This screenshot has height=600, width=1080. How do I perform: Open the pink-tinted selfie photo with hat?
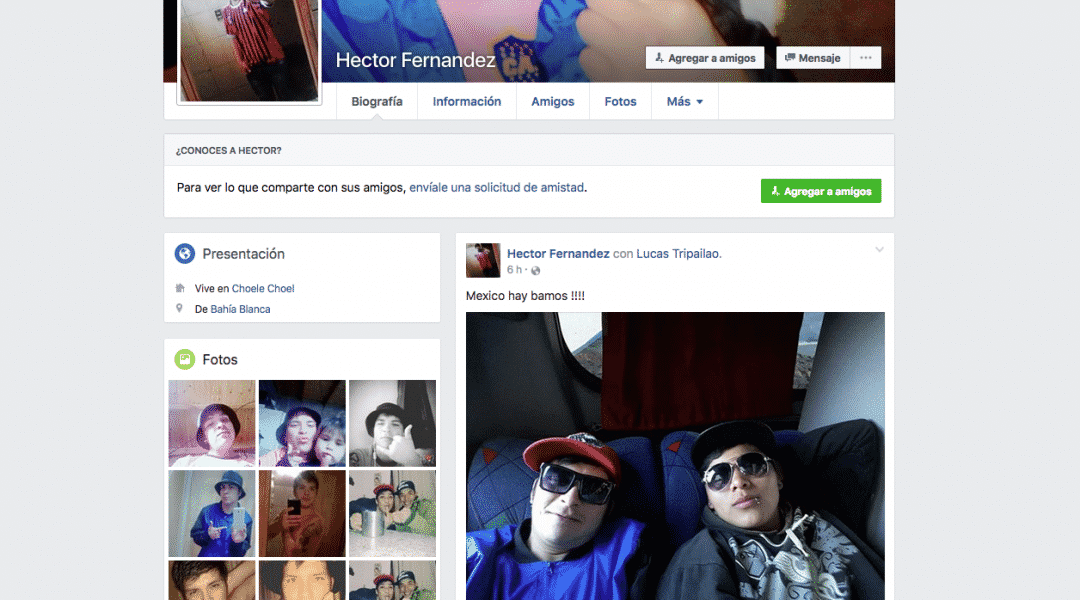[212, 423]
